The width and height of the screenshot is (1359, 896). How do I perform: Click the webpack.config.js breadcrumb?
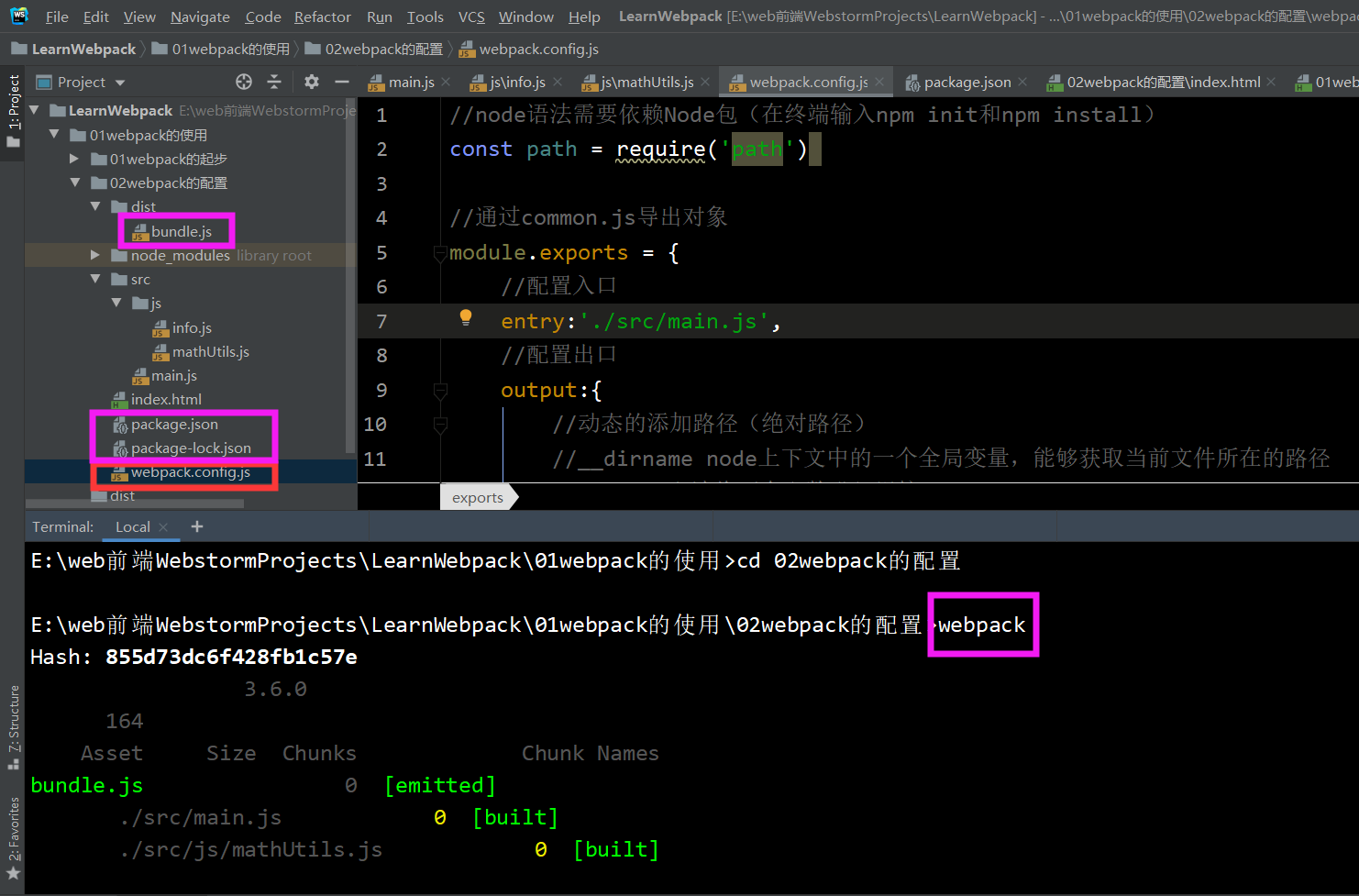pyautogui.click(x=528, y=50)
